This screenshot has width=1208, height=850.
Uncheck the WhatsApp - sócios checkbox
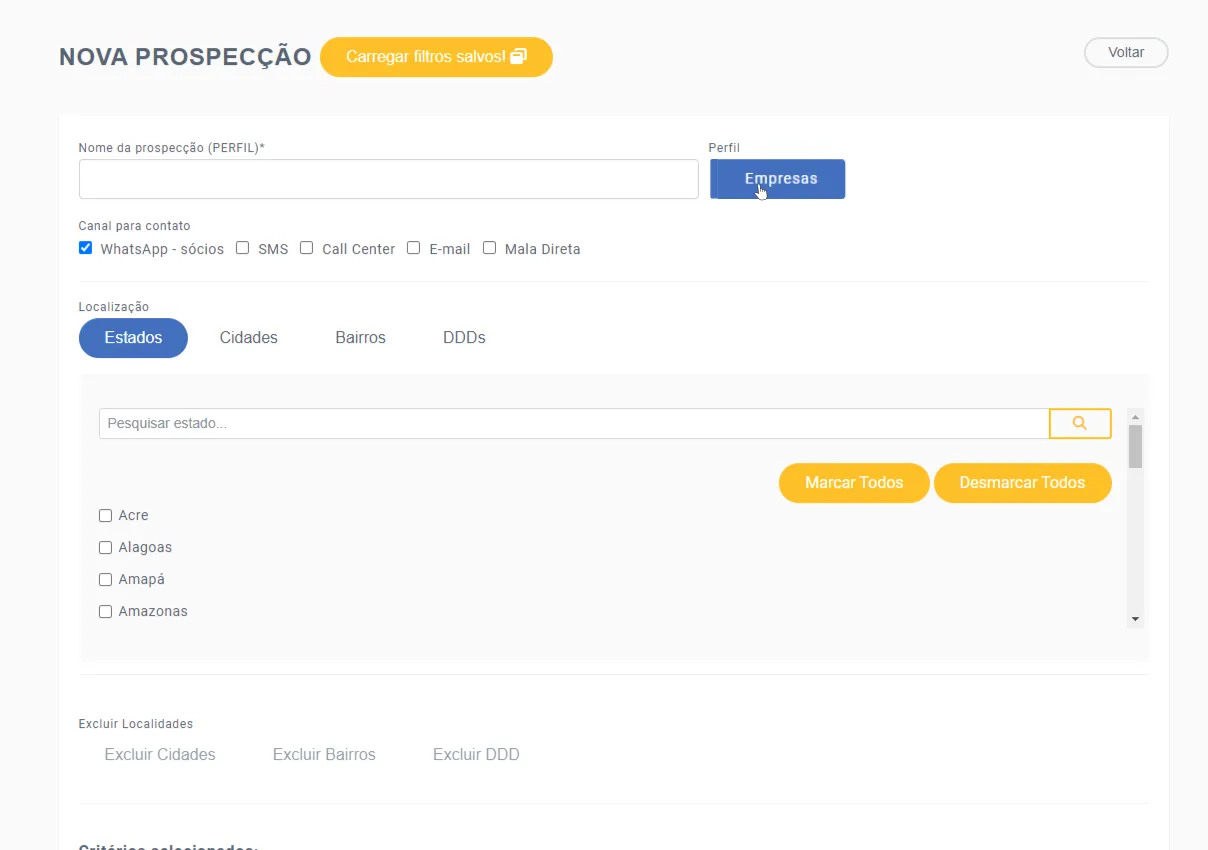(x=85, y=248)
